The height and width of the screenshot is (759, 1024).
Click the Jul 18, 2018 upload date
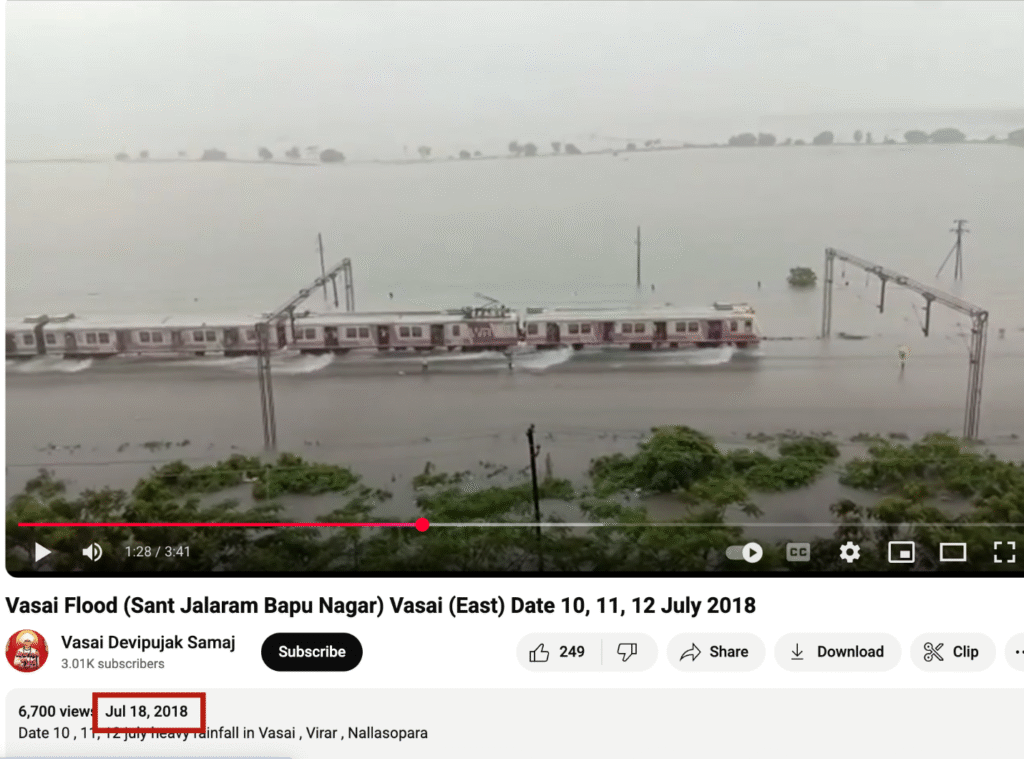tap(147, 711)
